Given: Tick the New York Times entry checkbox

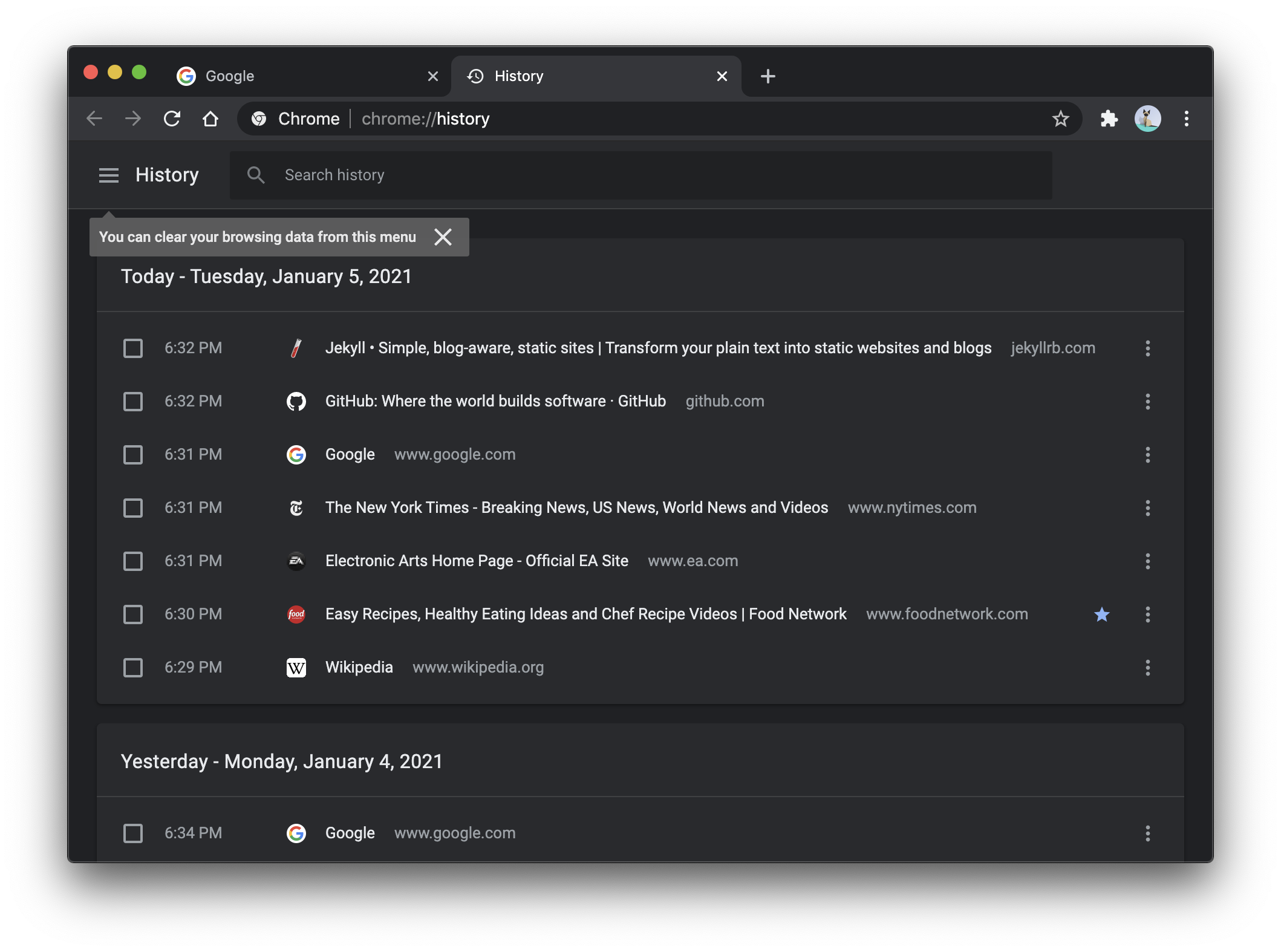Looking at the screenshot, I should tap(133, 507).
